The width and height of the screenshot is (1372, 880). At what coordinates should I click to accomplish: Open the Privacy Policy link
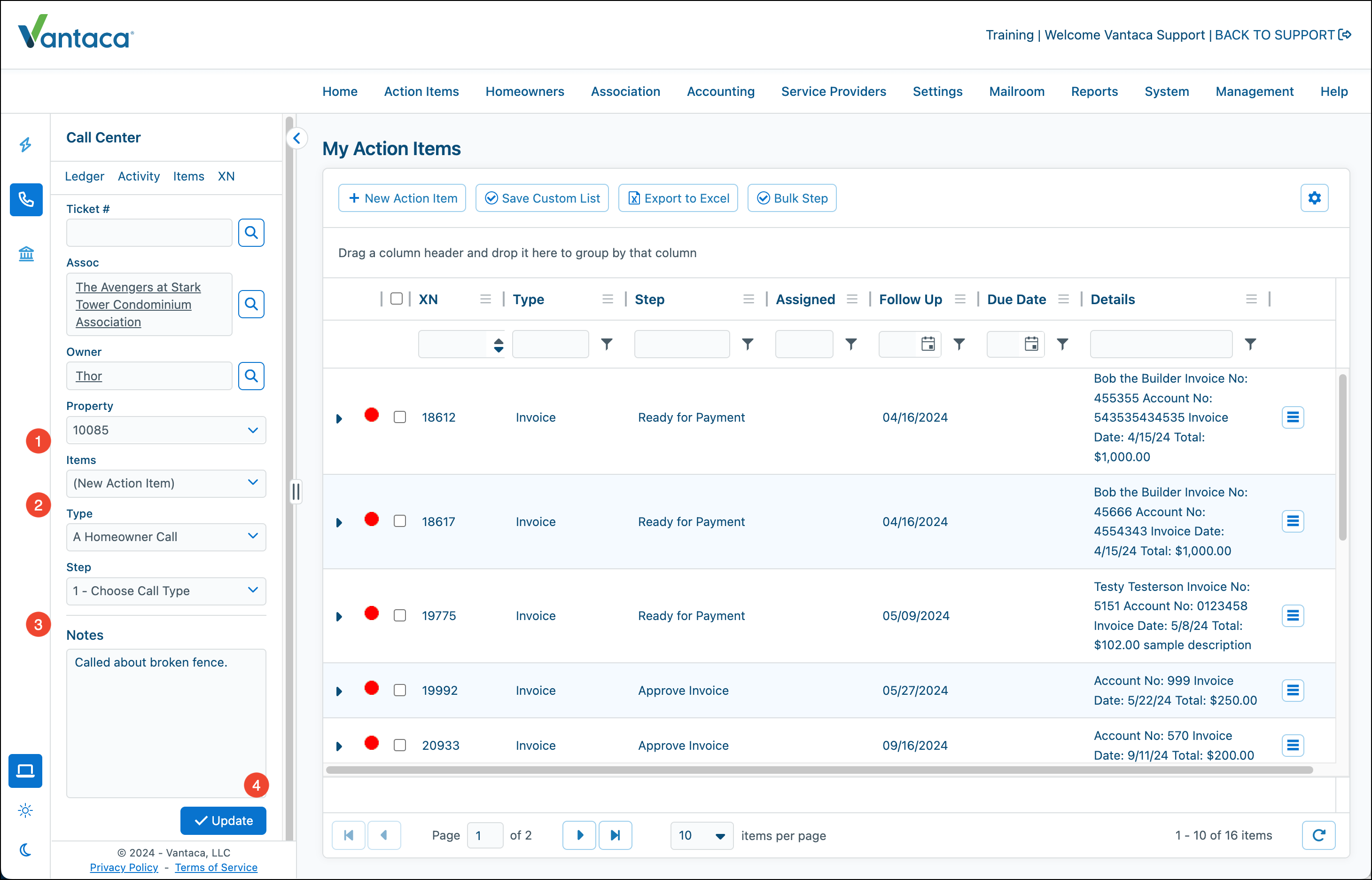tap(124, 867)
